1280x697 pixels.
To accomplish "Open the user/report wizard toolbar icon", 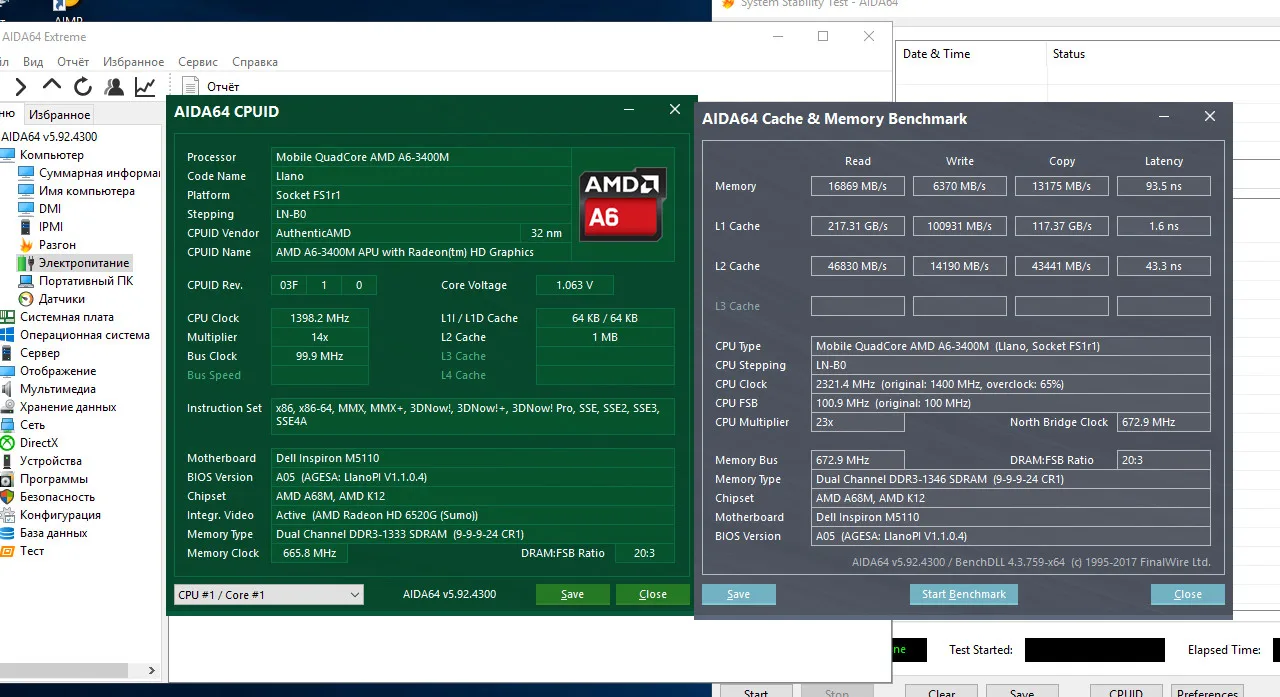I will (x=114, y=86).
